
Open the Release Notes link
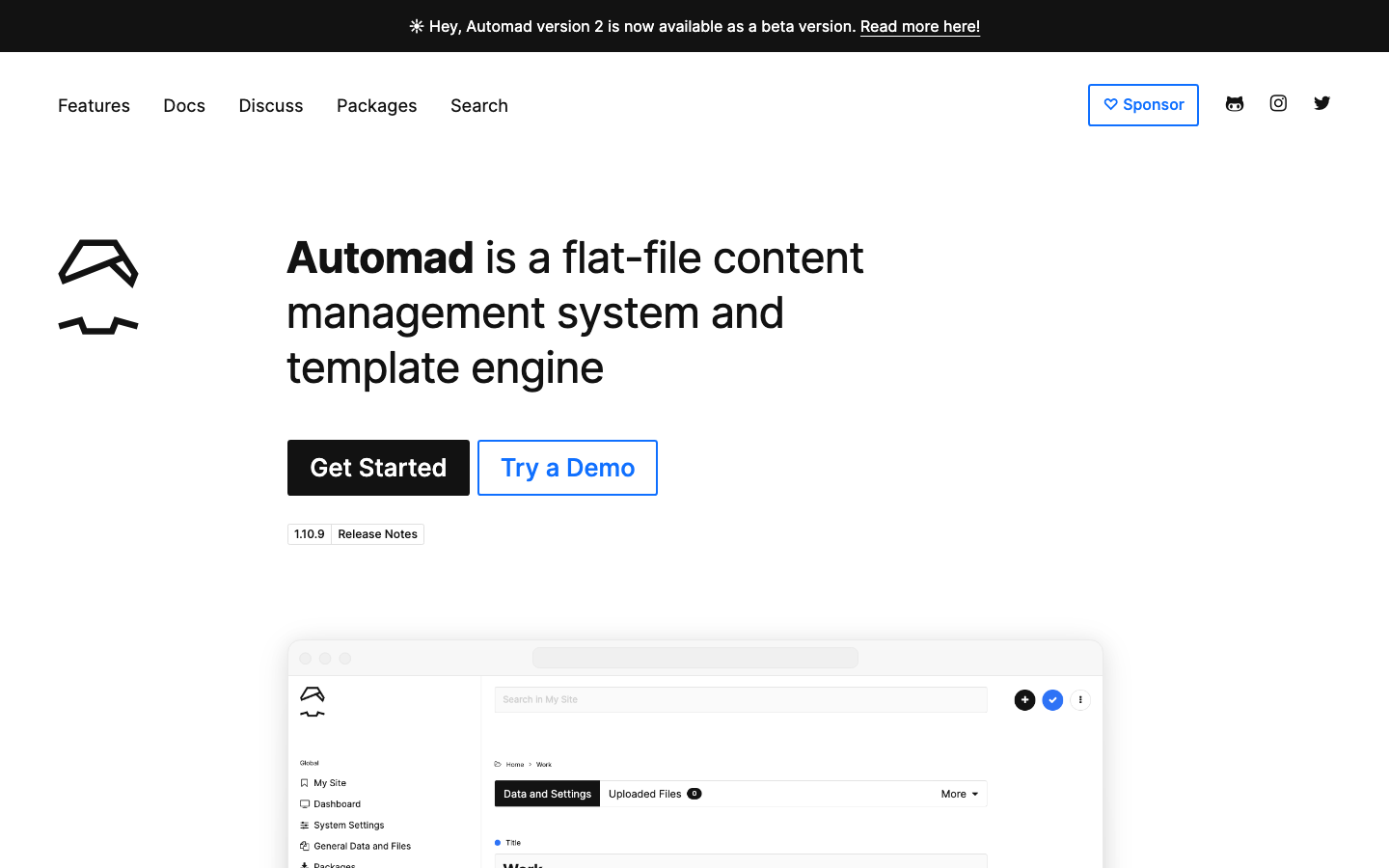point(378,534)
